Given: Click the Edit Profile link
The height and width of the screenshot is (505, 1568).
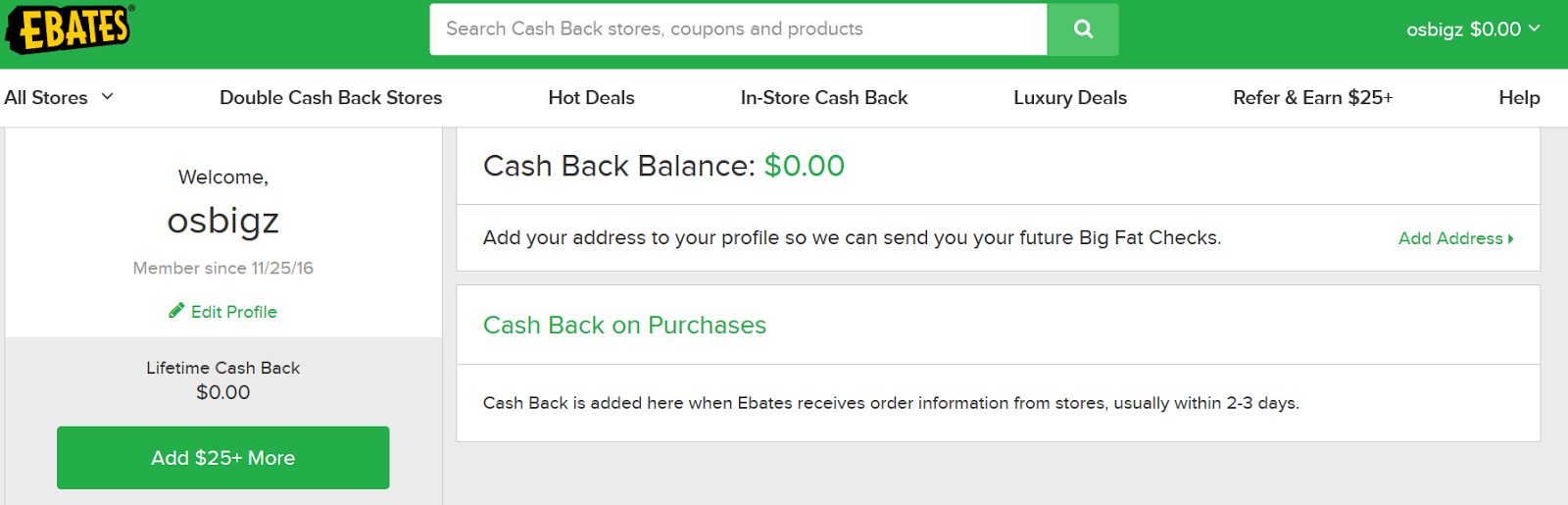Looking at the screenshot, I should pyautogui.click(x=233, y=312).
